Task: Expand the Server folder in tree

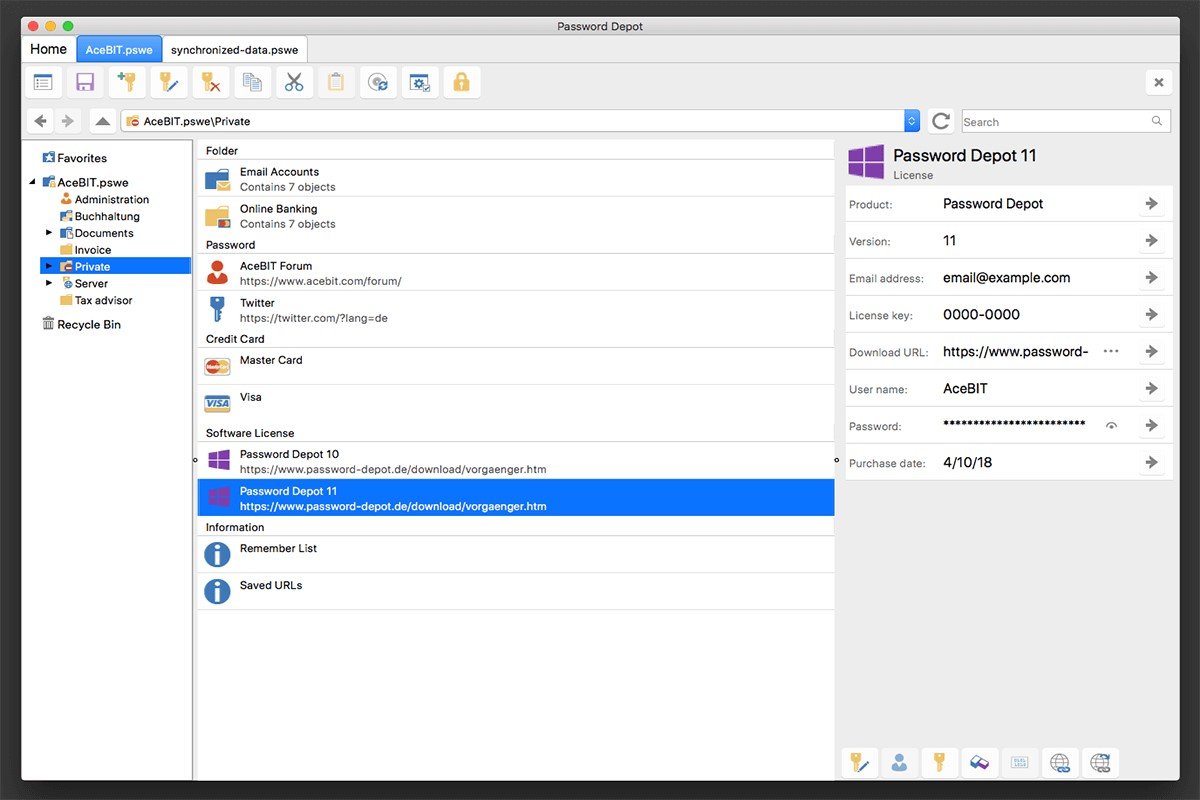Action: coord(49,283)
